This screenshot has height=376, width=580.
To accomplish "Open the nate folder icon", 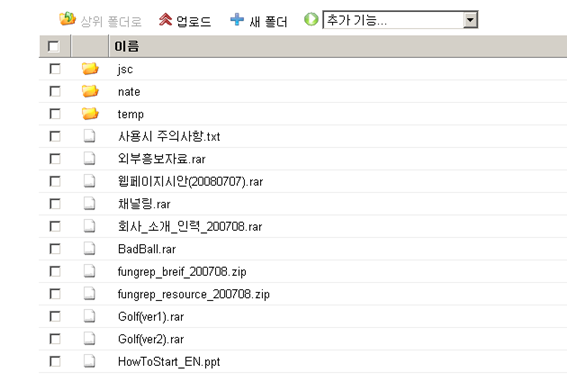I will click(90, 91).
